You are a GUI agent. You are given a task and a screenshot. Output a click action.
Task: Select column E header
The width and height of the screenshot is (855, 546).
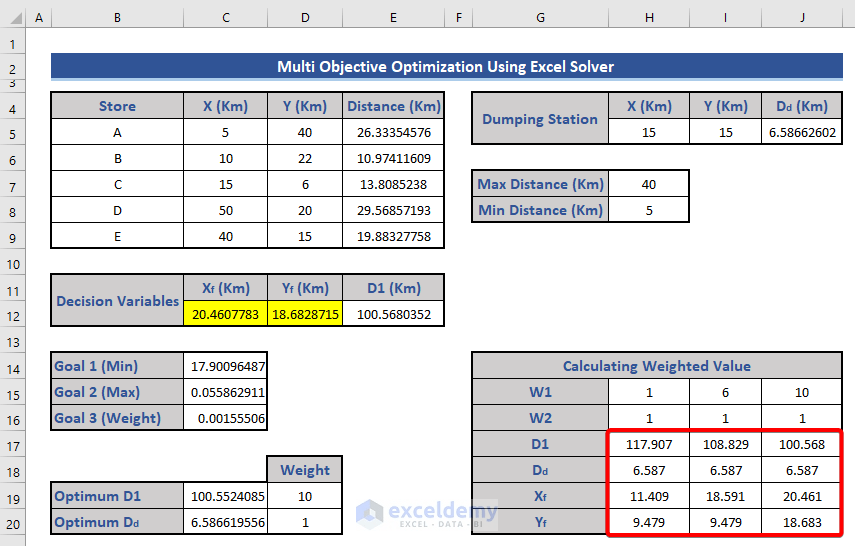tap(393, 17)
